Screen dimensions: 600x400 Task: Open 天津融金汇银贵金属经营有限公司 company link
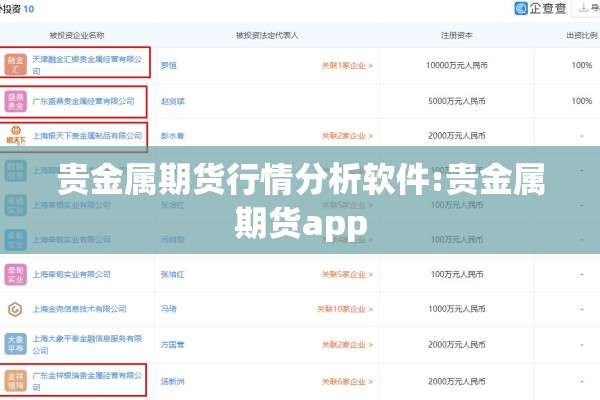coord(87,65)
